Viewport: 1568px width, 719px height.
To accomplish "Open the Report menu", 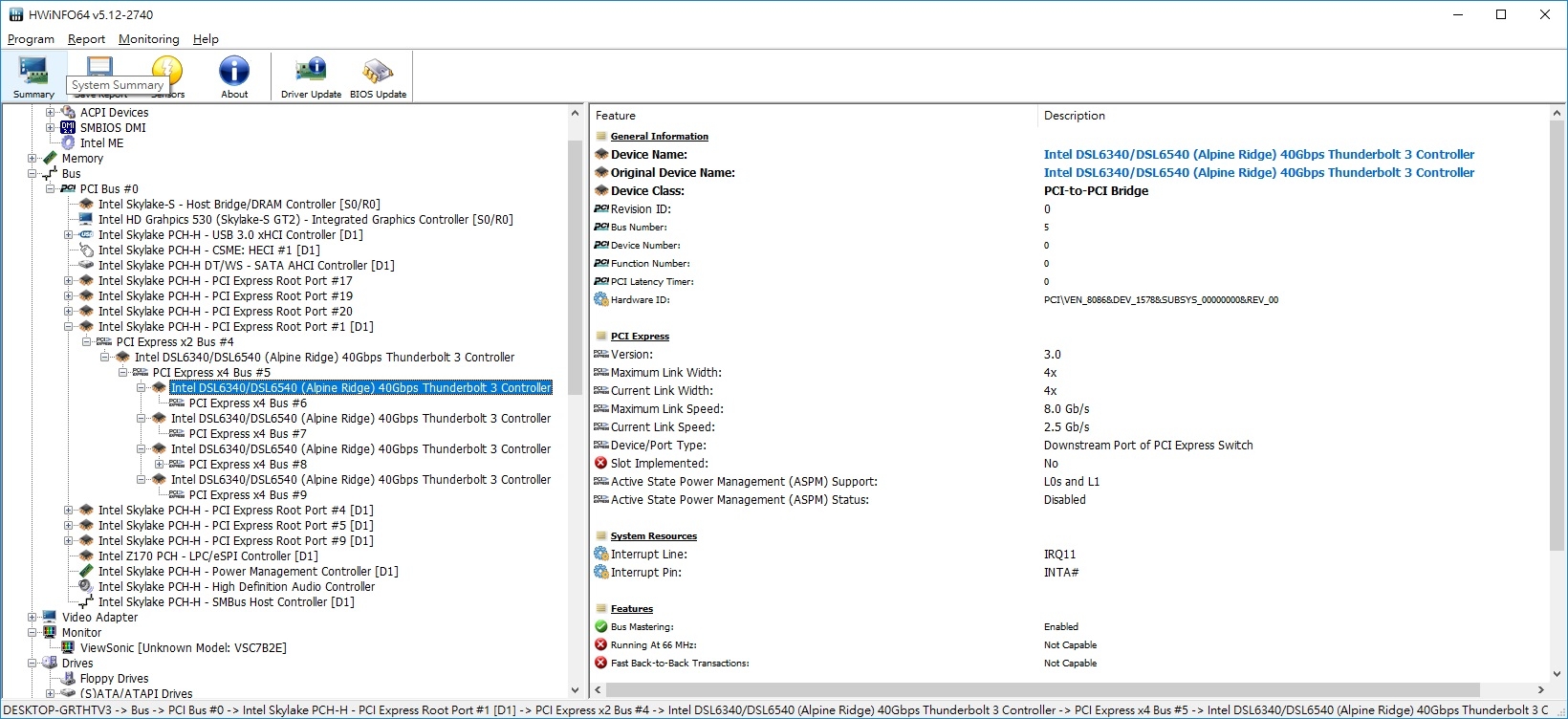I will click(86, 39).
